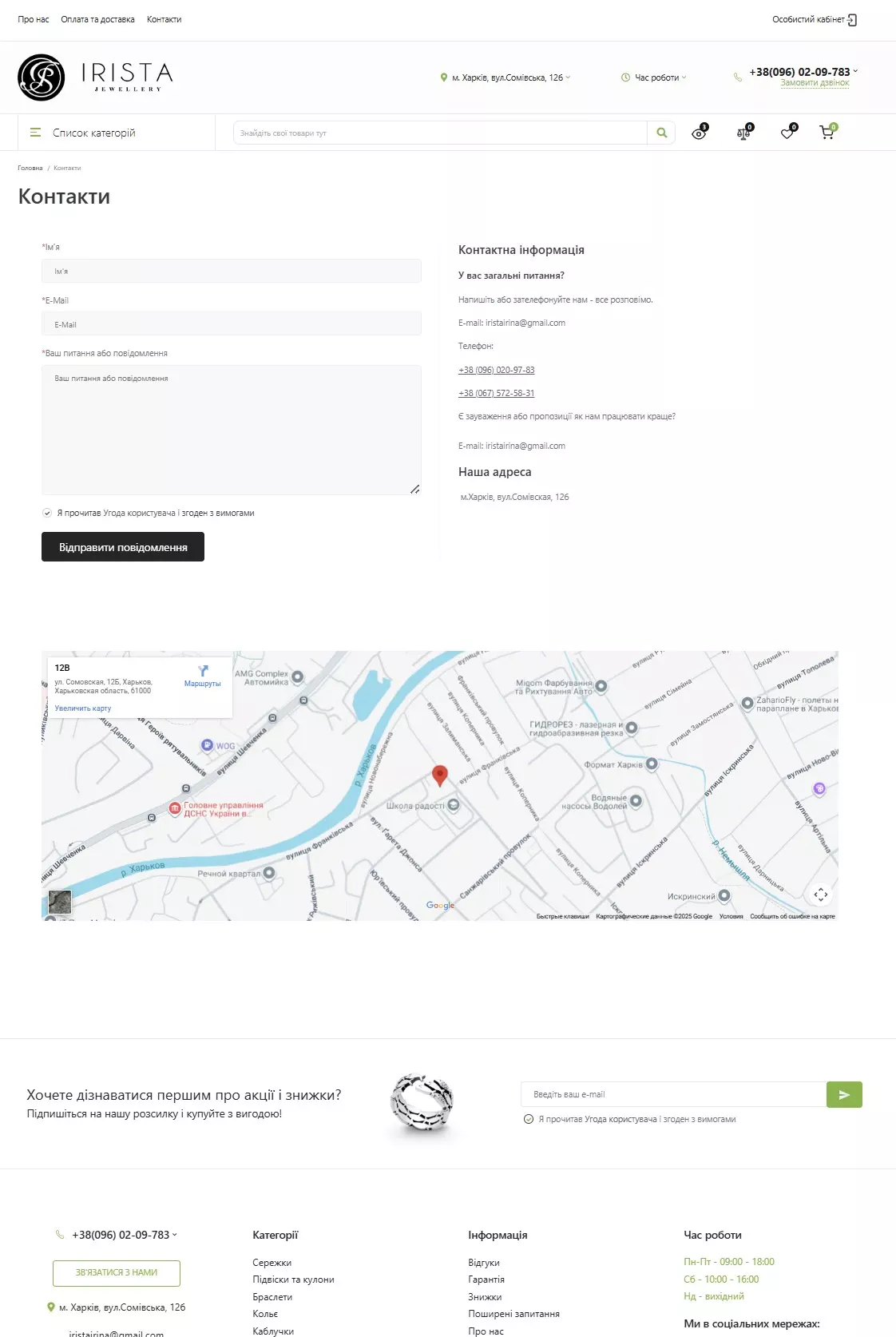The image size is (896, 1337).
Task: Open Оплата та доставка top menu item
Action: pyautogui.click(x=97, y=19)
